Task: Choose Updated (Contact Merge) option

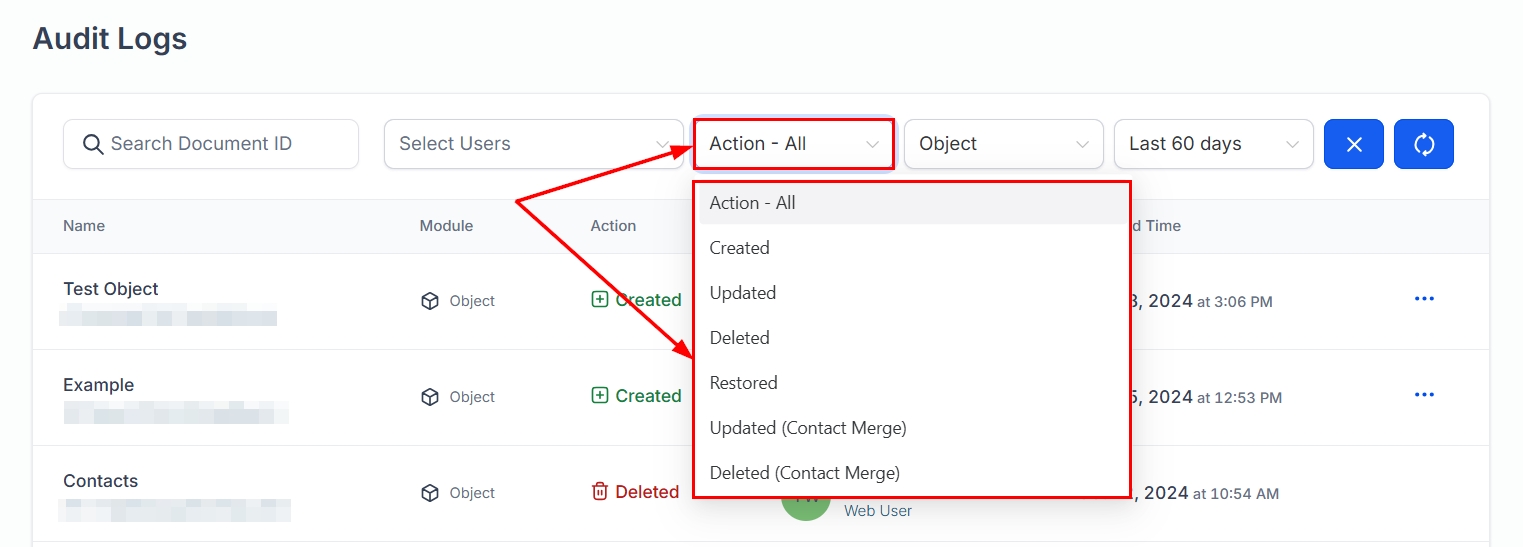Action: (808, 428)
